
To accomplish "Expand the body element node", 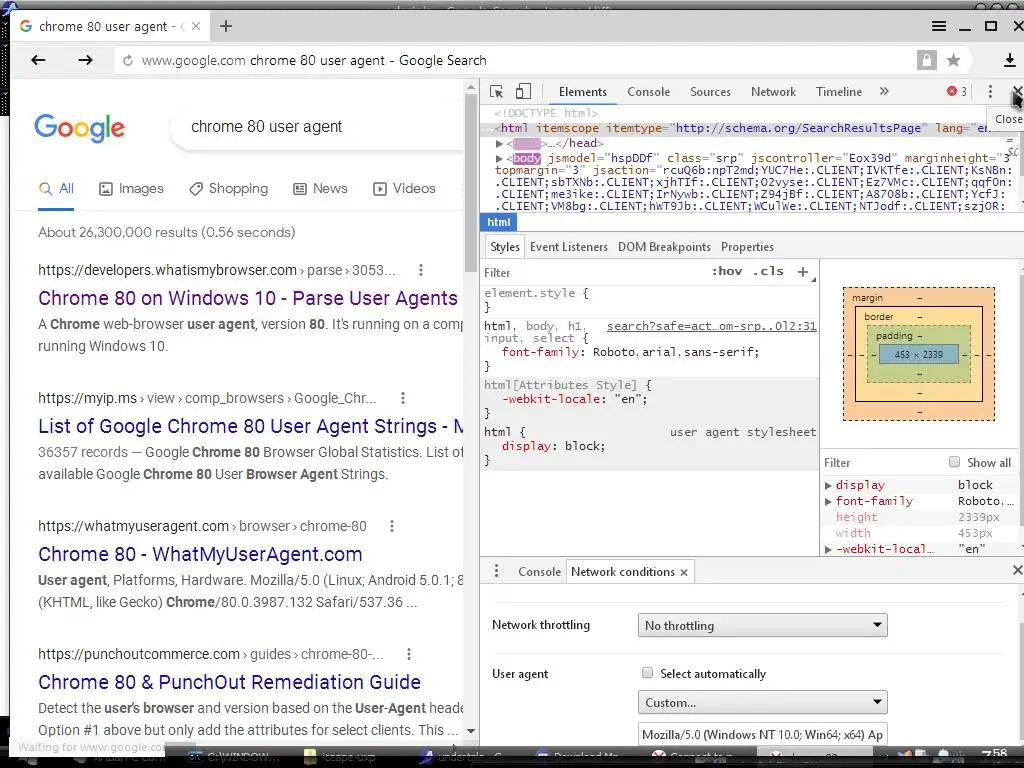I will pos(499,158).
